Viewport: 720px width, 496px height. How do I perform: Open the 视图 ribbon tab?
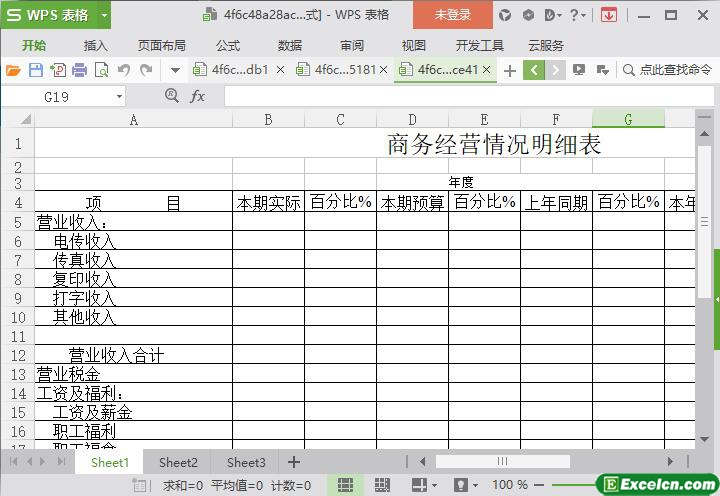pos(414,45)
